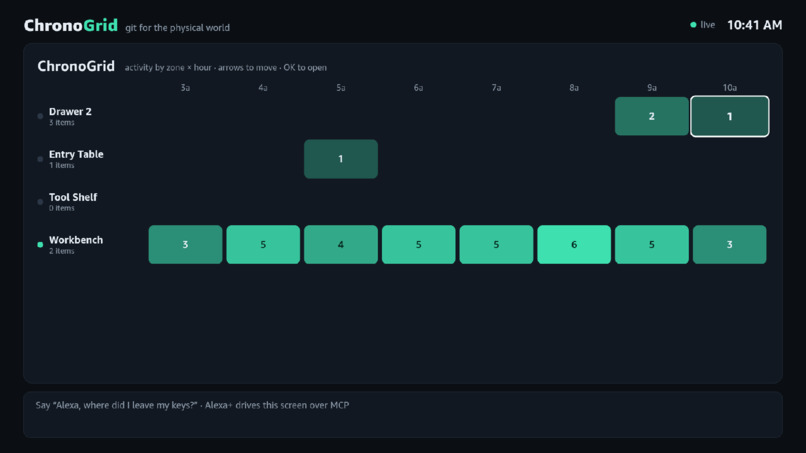Viewport: 806px width, 453px height.
Task: Click the Workbench zone label
Action: pos(76,240)
